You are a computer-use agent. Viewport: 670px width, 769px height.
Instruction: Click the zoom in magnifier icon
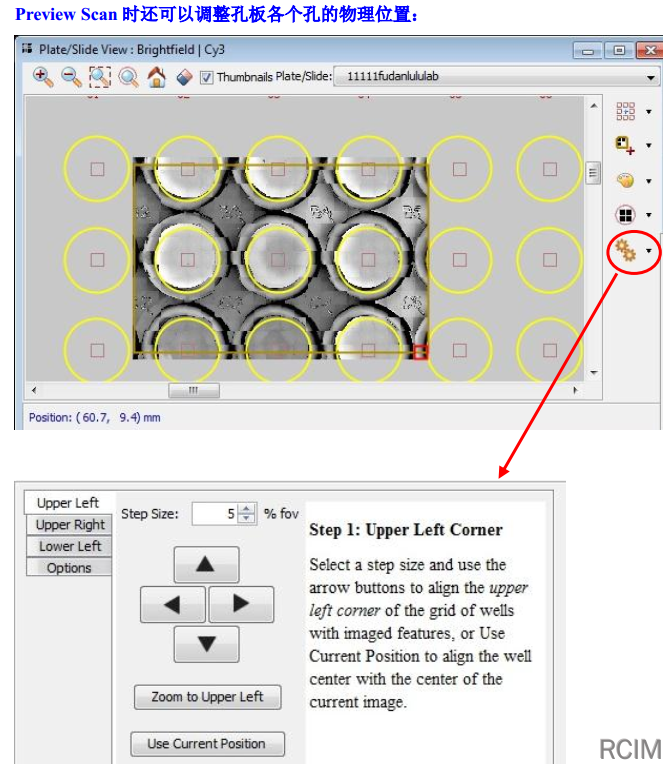coord(43,77)
